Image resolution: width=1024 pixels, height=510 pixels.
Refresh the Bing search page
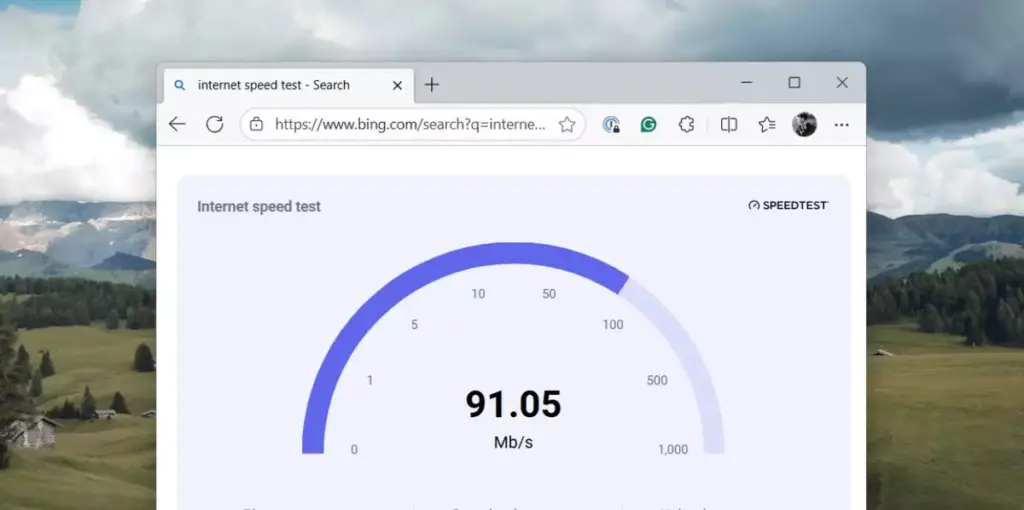pyautogui.click(x=214, y=124)
